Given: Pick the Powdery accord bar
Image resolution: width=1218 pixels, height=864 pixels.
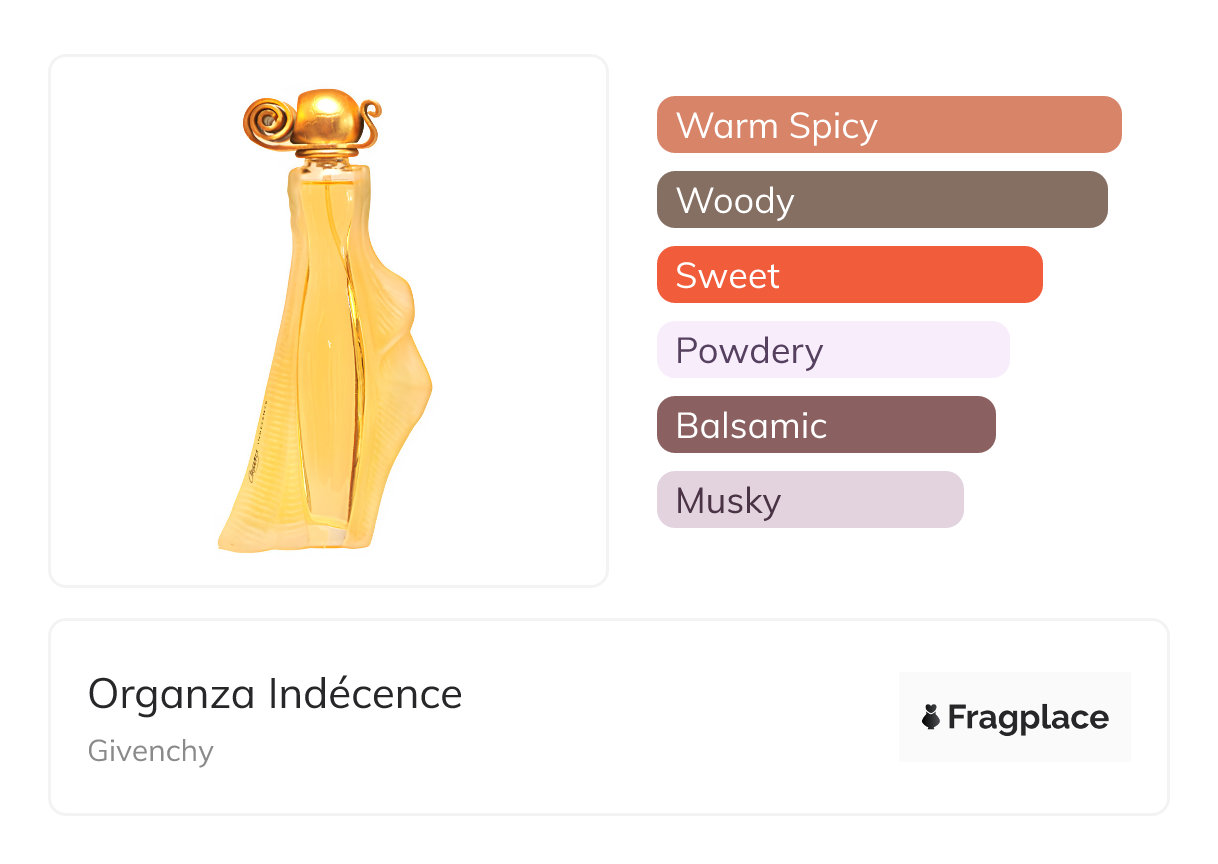Looking at the screenshot, I should tap(833, 350).
